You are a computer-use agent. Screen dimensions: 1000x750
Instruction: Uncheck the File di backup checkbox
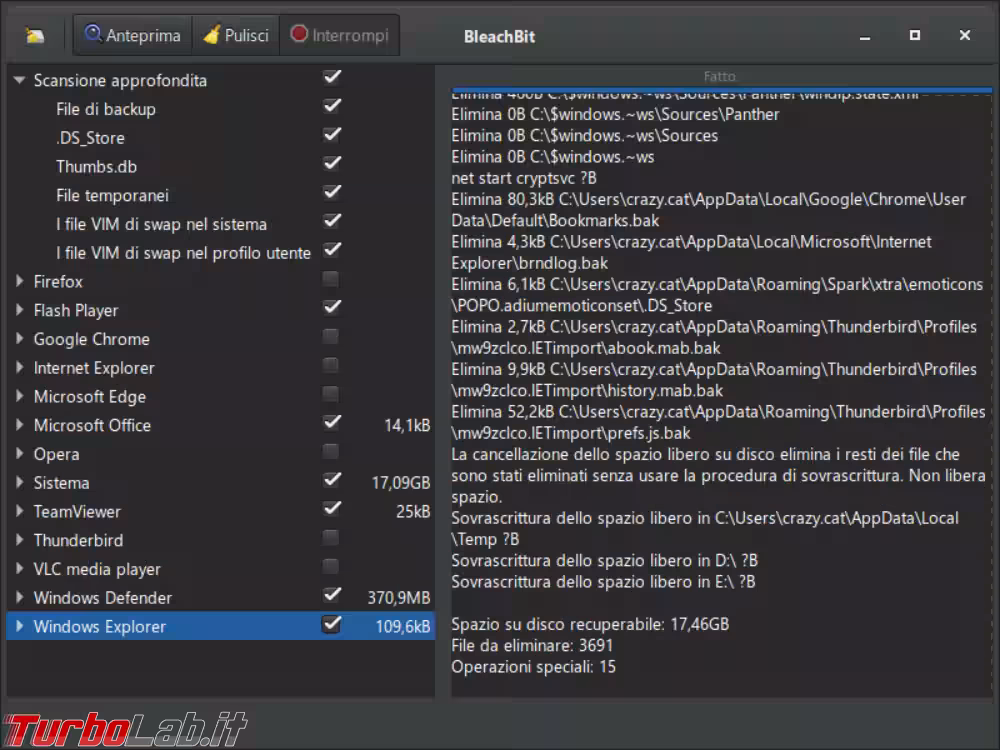332,106
